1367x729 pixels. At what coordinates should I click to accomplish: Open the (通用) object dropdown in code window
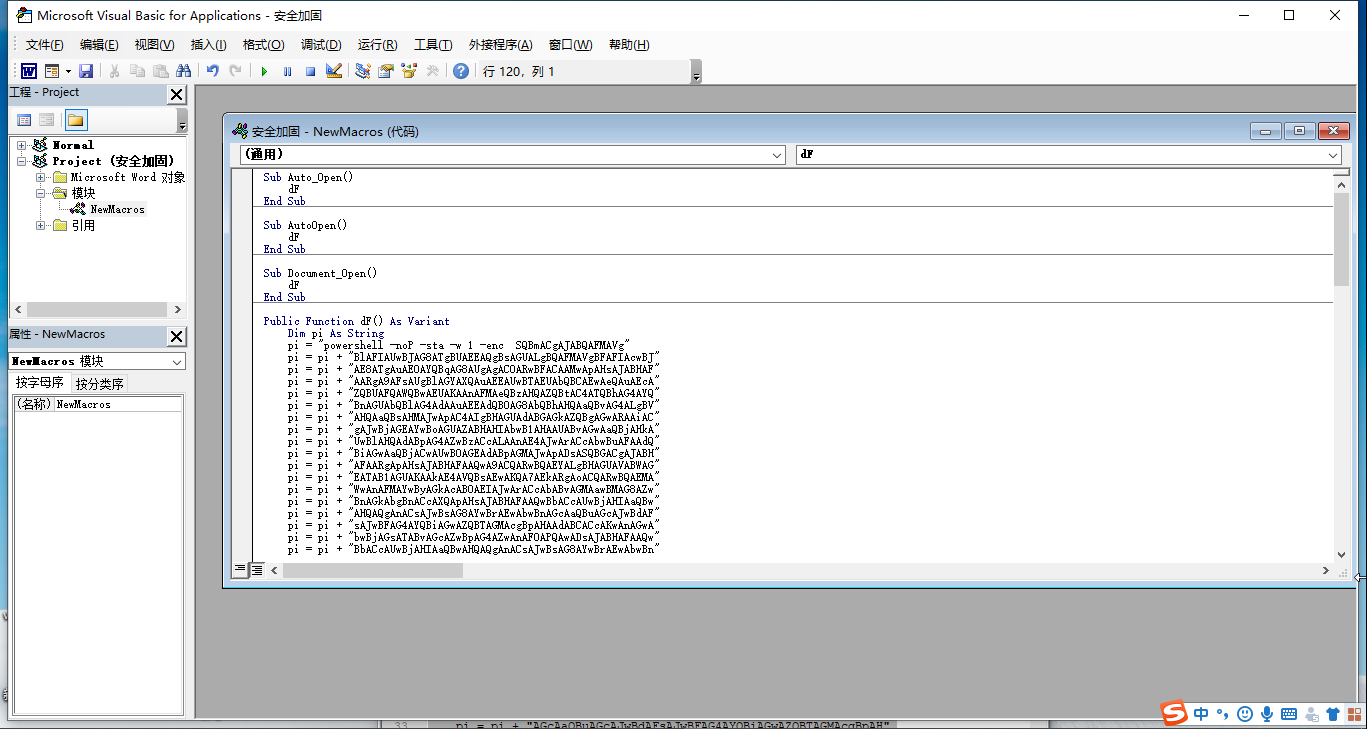coord(777,155)
